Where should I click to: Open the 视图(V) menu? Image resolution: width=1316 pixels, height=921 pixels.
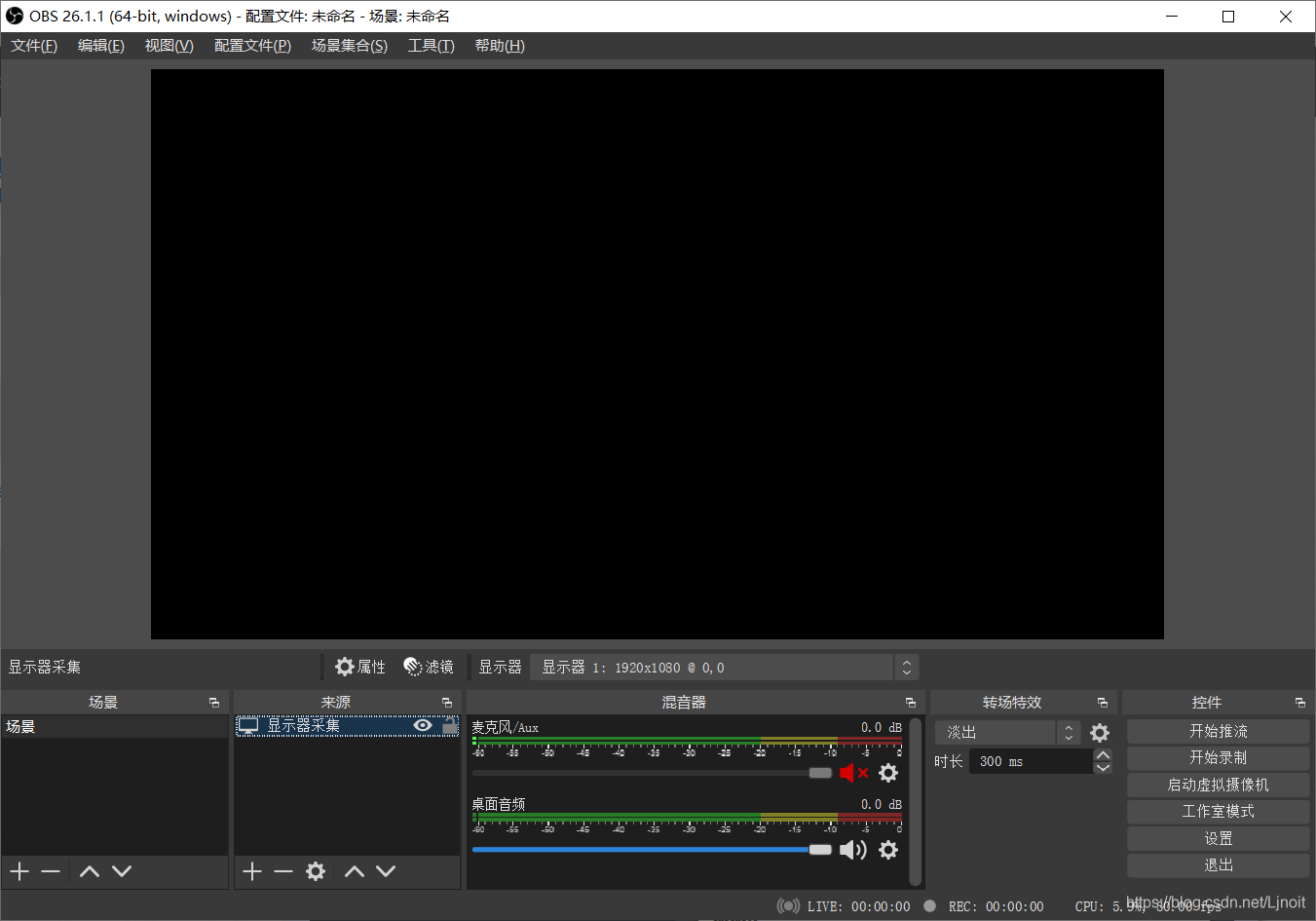click(169, 46)
